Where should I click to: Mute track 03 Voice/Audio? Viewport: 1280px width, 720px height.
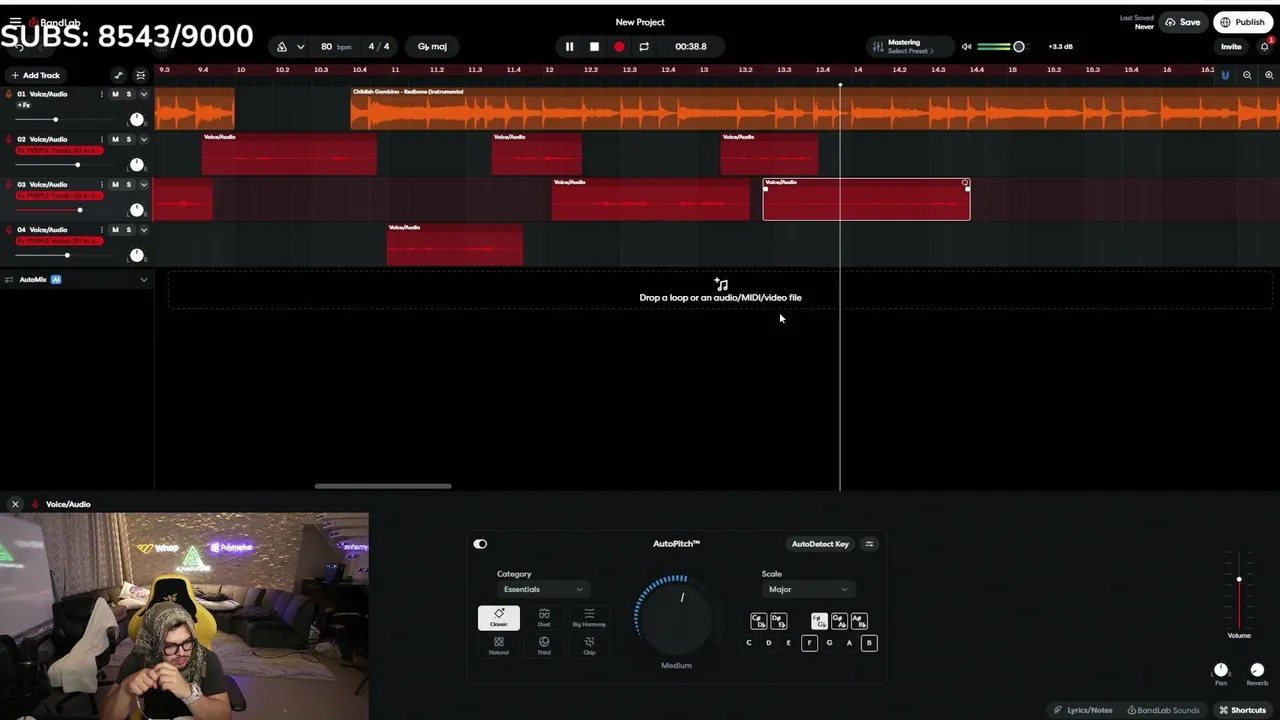115,184
